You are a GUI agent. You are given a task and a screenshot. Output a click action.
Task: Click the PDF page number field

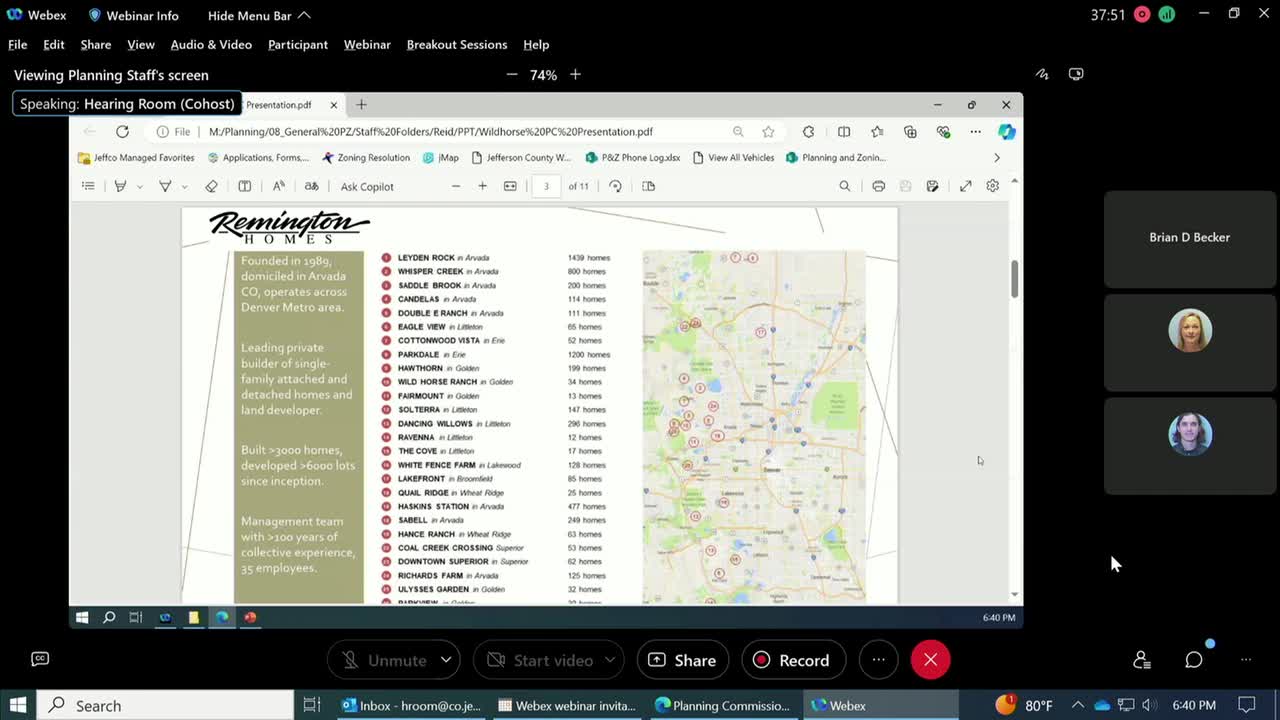tap(546, 186)
